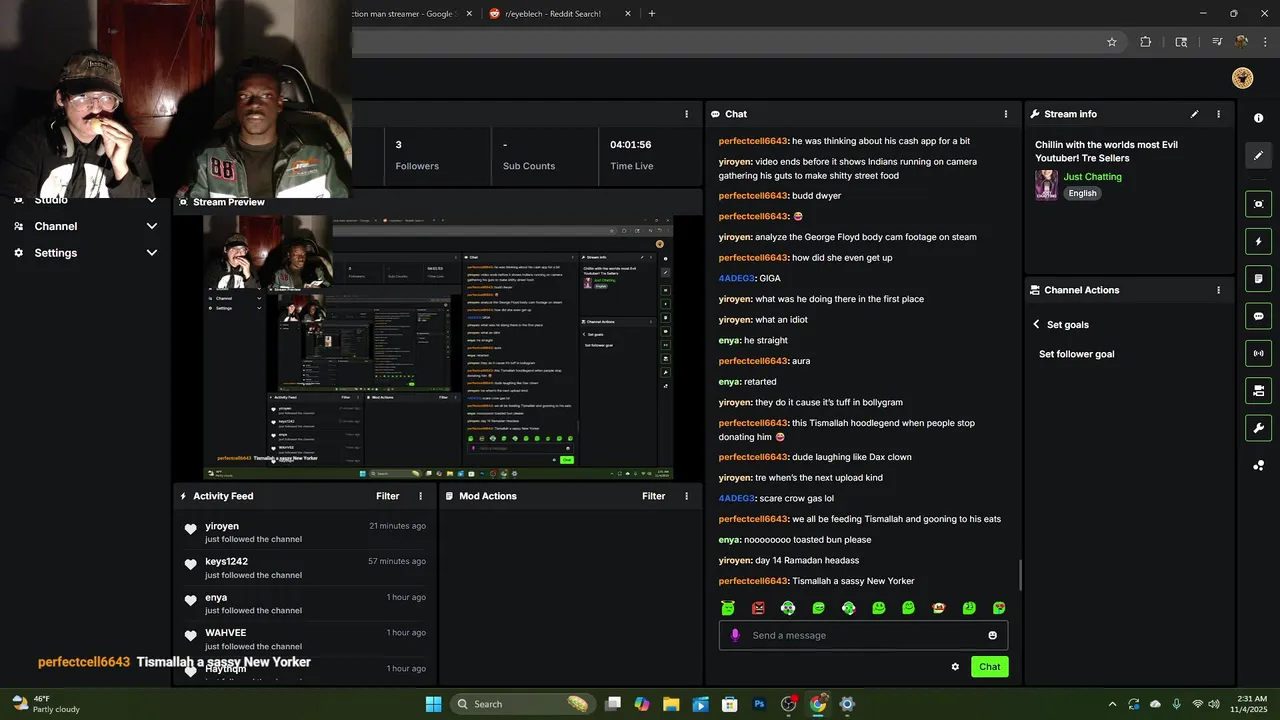1280x720 pixels.
Task: Expand the Studio section chevron
Action: [152, 200]
